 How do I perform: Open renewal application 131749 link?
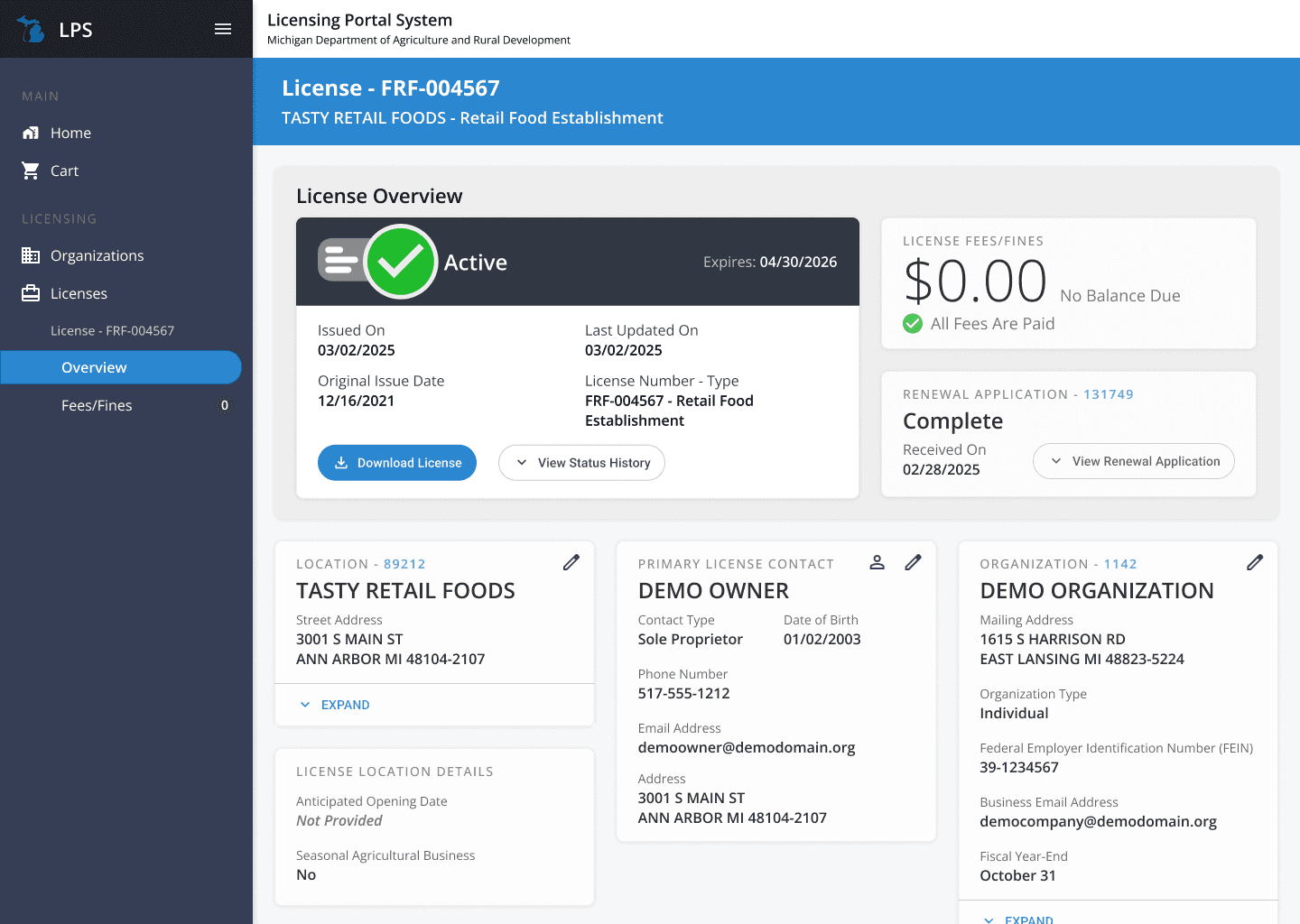pyautogui.click(x=1110, y=394)
